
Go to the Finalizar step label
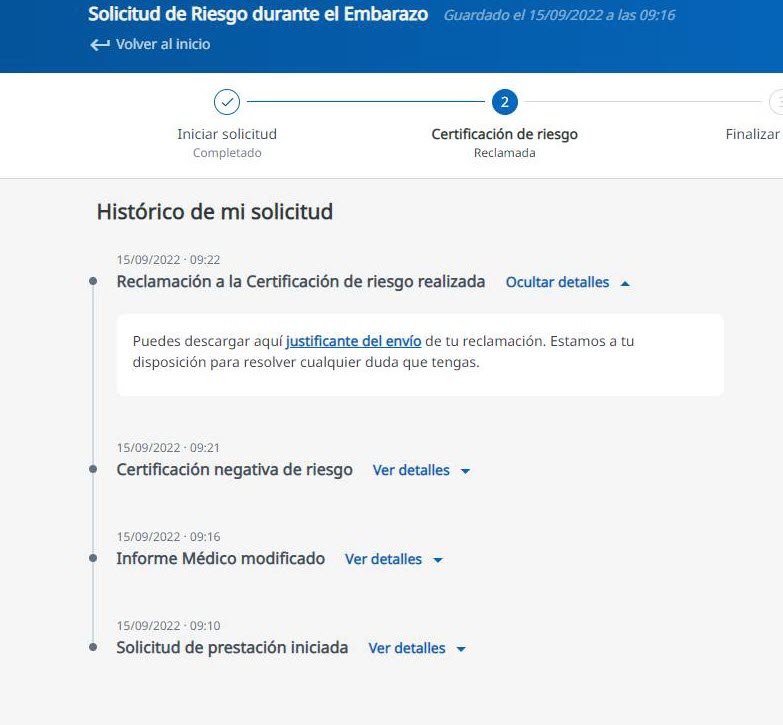752,134
